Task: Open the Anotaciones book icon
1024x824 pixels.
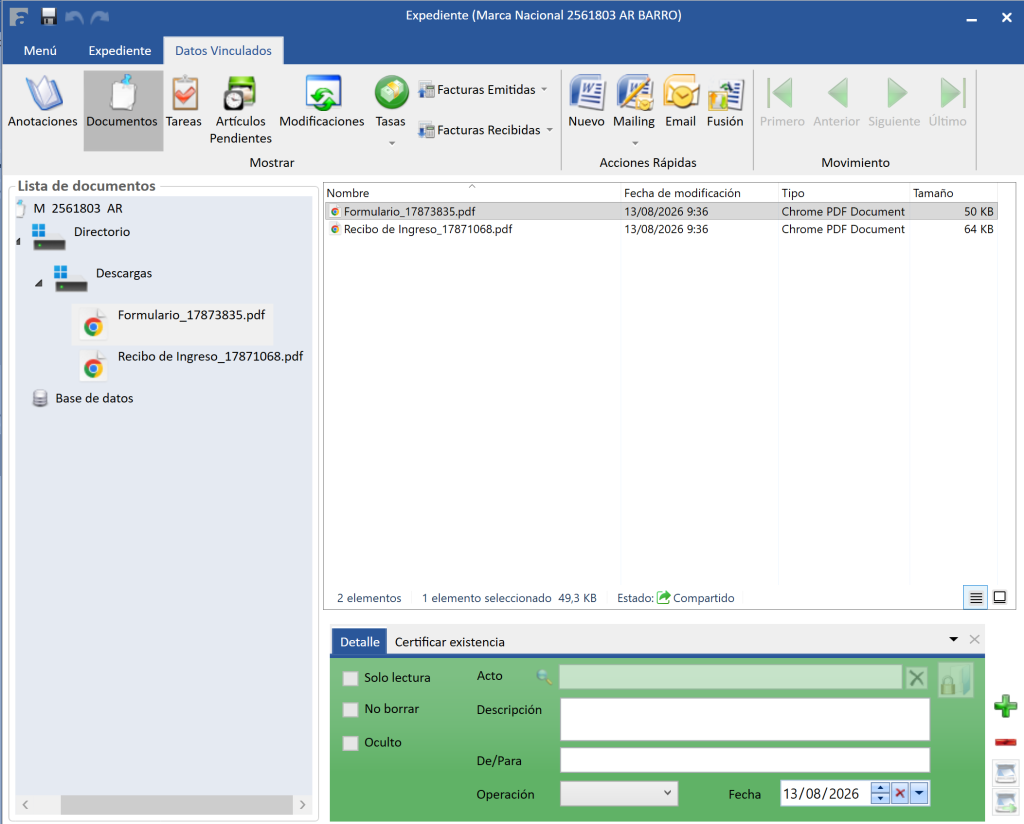Action: (x=42, y=93)
